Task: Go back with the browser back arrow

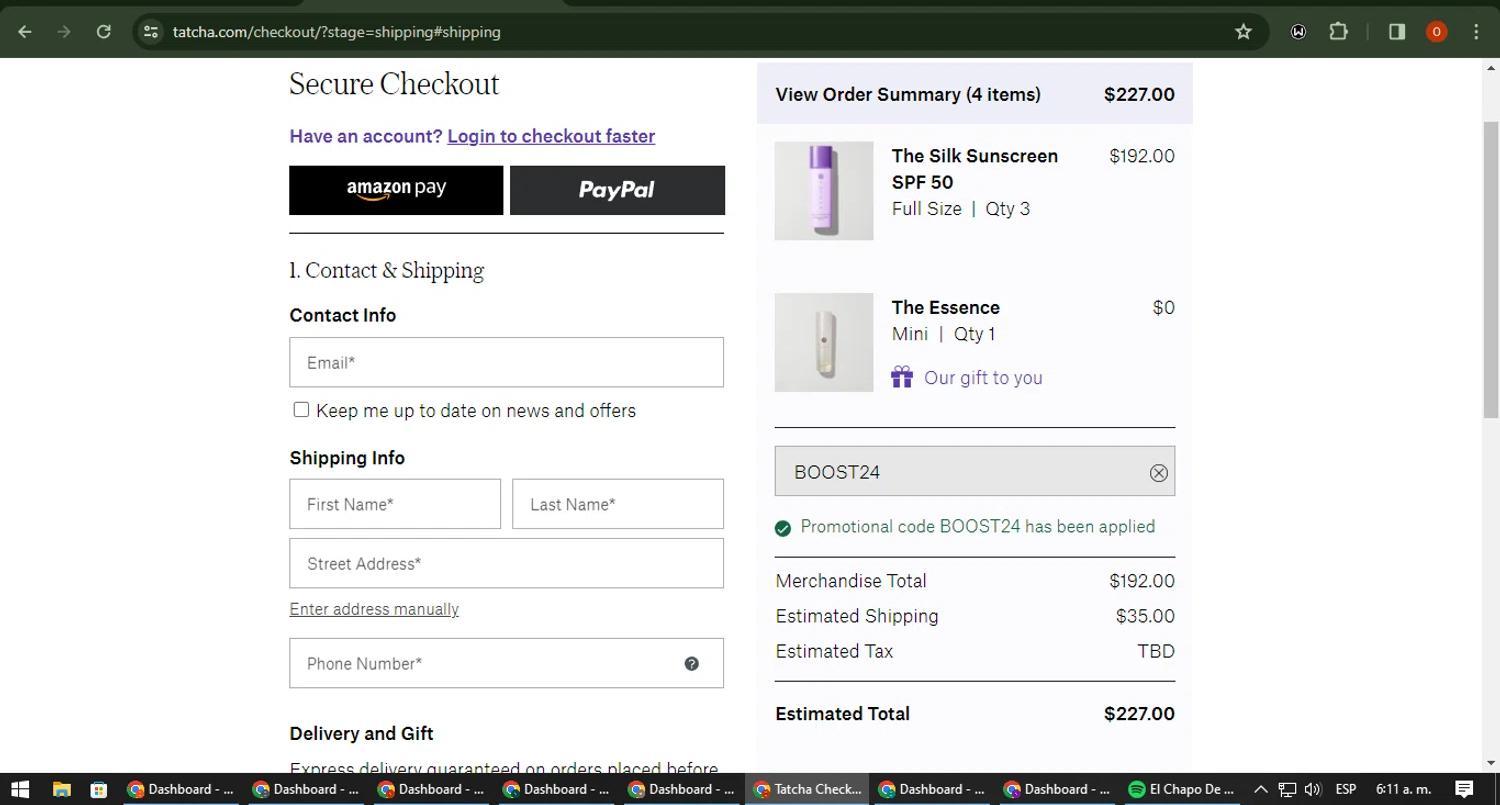Action: click(x=25, y=32)
